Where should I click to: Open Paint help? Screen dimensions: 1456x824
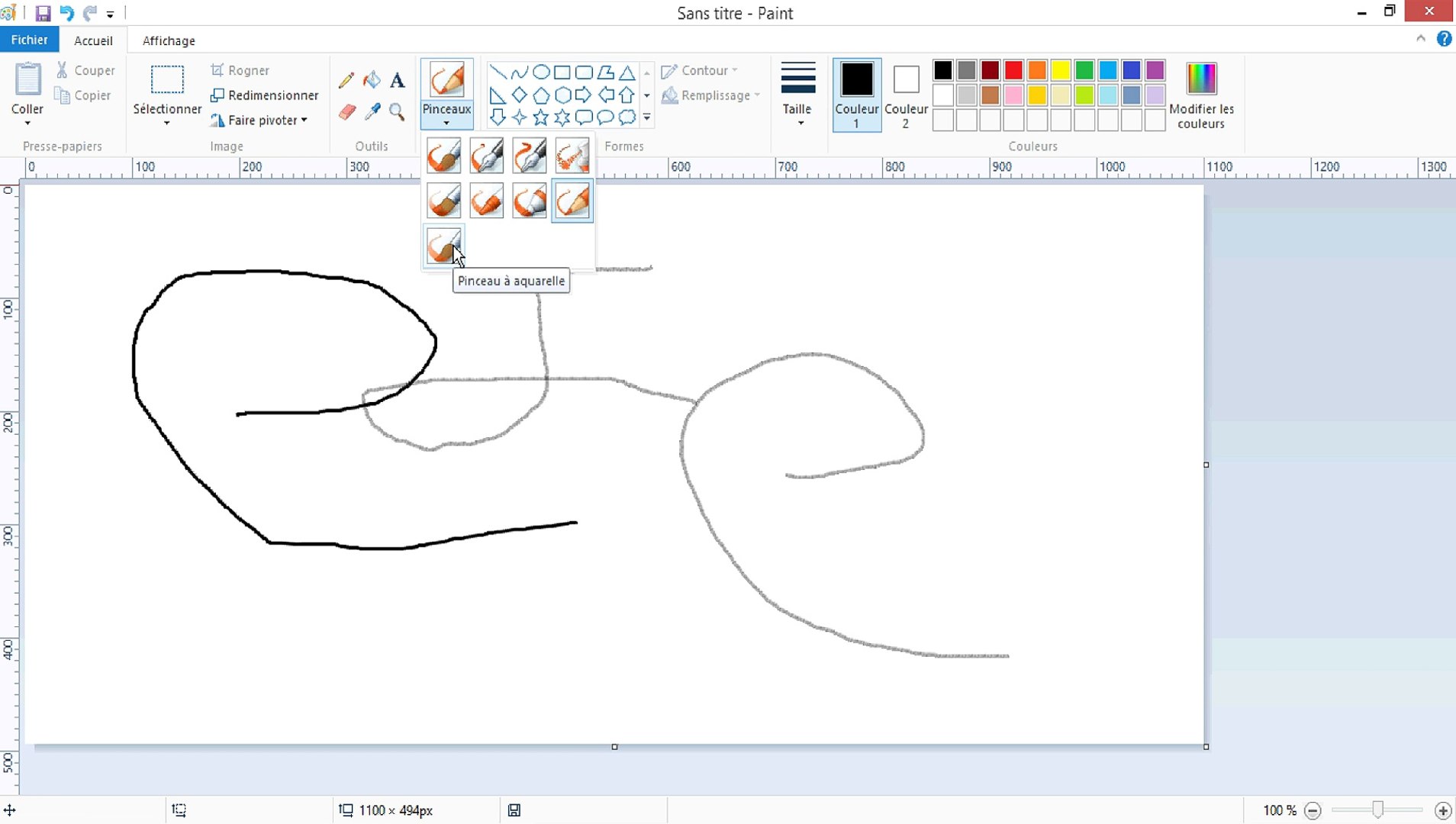tap(1444, 39)
